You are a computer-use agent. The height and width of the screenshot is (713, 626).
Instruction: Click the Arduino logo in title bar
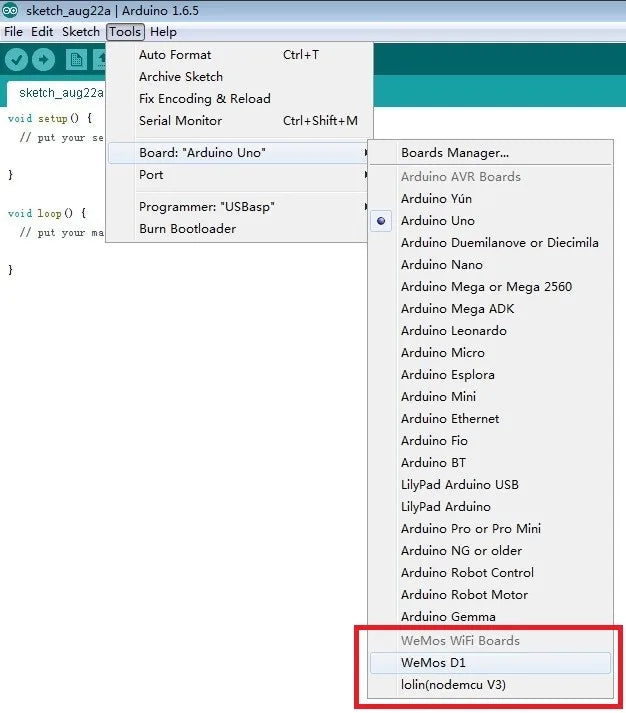[10, 10]
